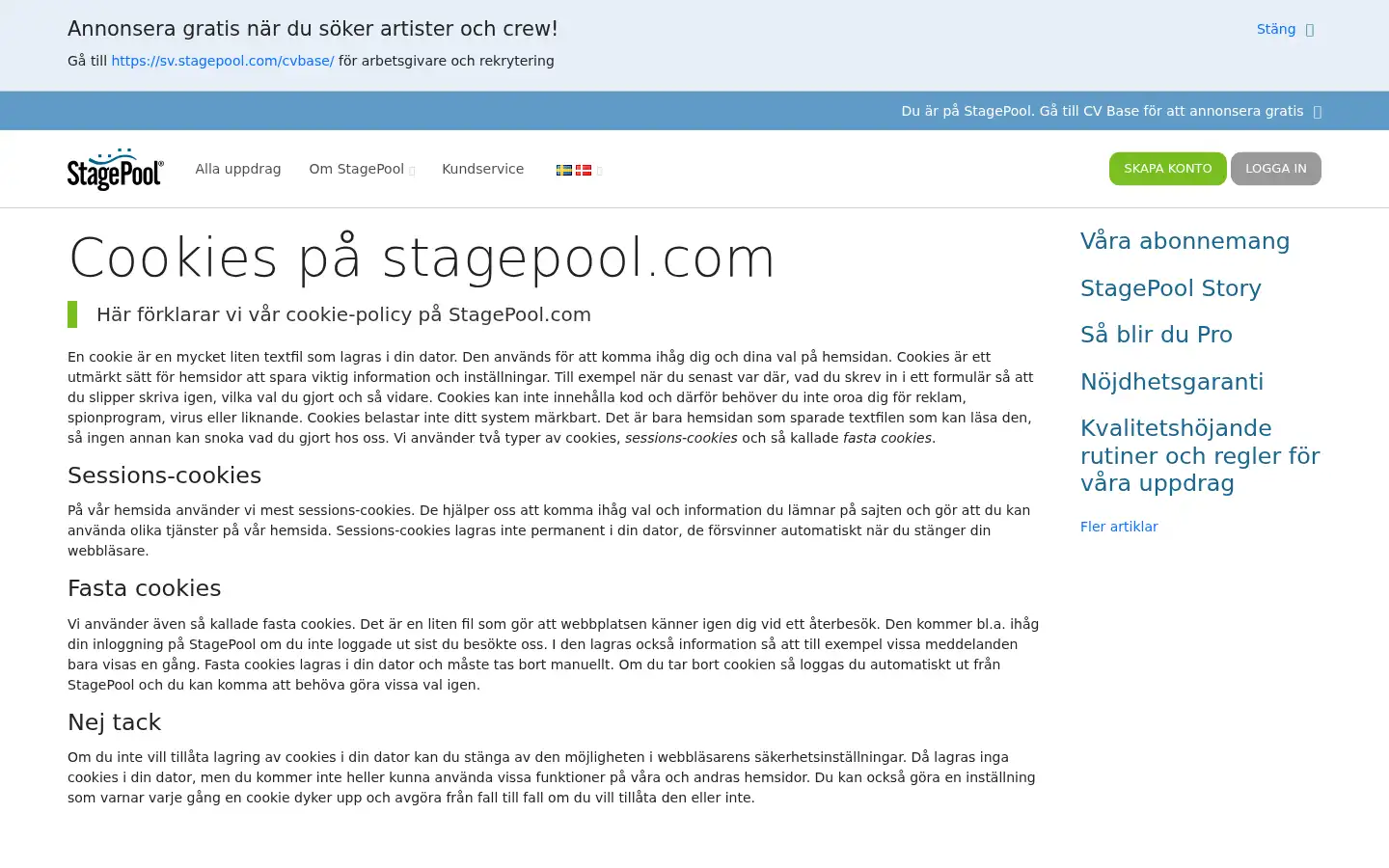Click the Sessions-cookies heading

coord(164,475)
